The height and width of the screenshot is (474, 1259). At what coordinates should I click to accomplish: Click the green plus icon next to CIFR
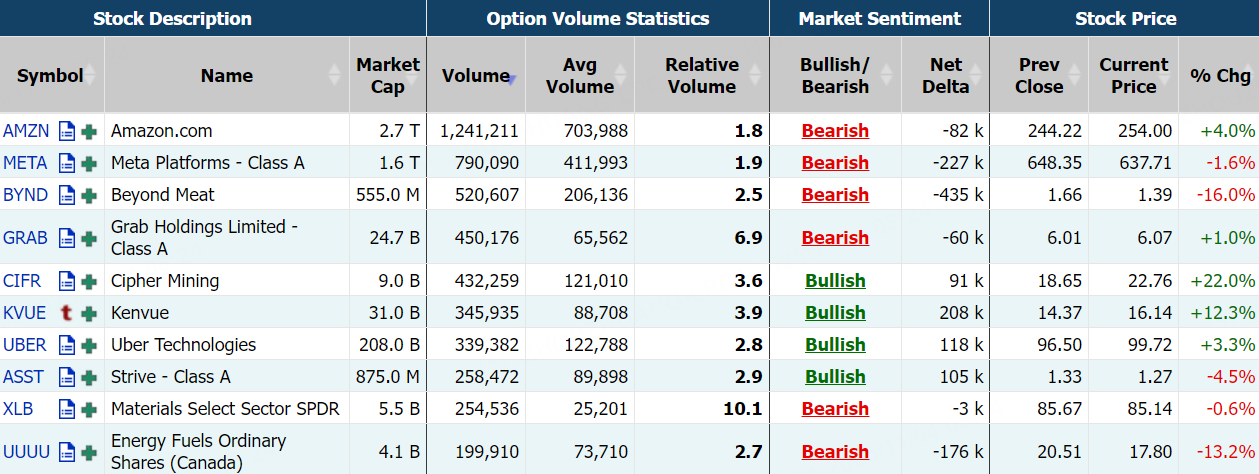click(89, 281)
